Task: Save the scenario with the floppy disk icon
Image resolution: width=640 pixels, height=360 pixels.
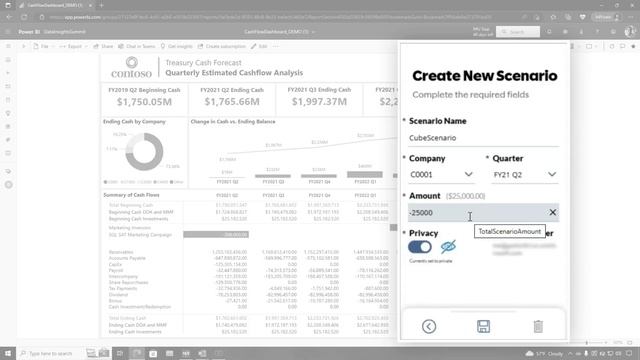Action: 483,326
